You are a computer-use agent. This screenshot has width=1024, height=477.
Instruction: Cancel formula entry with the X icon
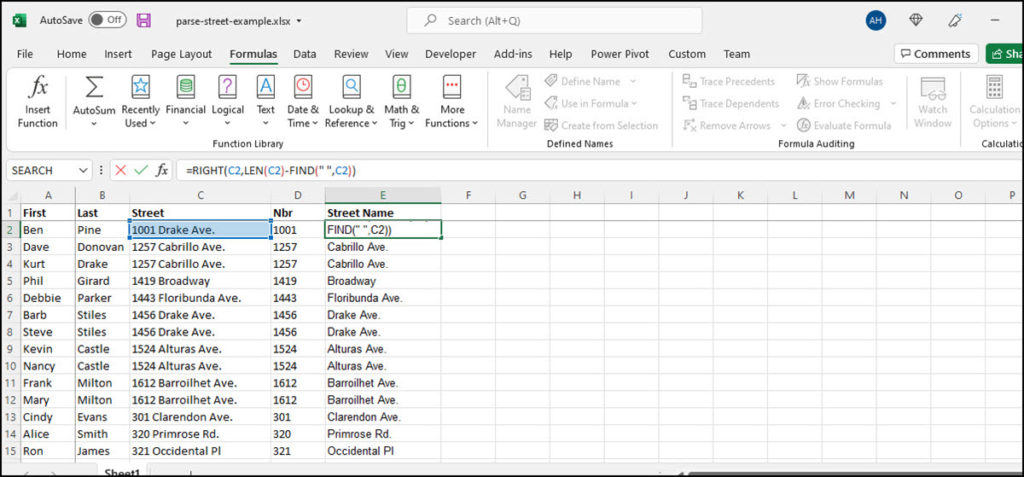(x=121, y=170)
